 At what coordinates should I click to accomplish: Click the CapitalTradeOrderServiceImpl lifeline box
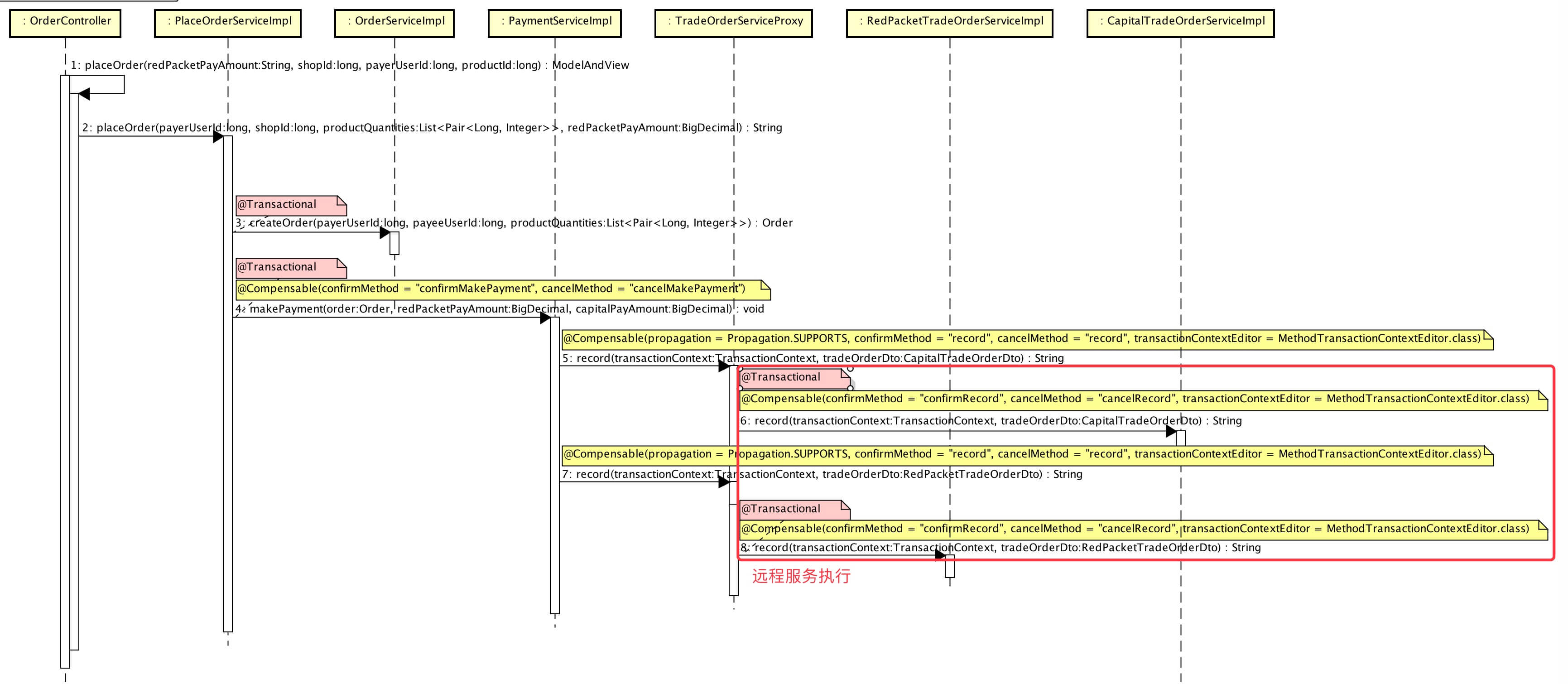pyautogui.click(x=1180, y=23)
